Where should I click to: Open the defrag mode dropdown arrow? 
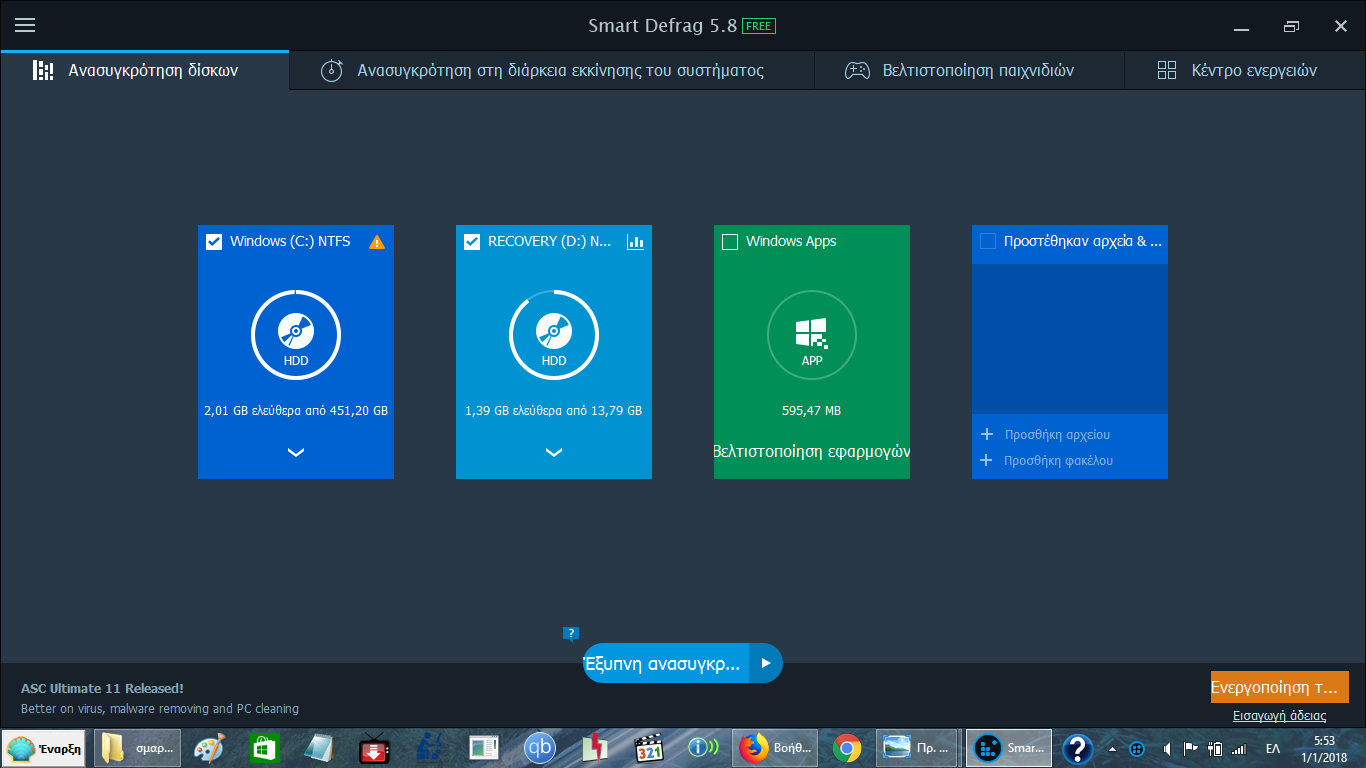click(766, 663)
